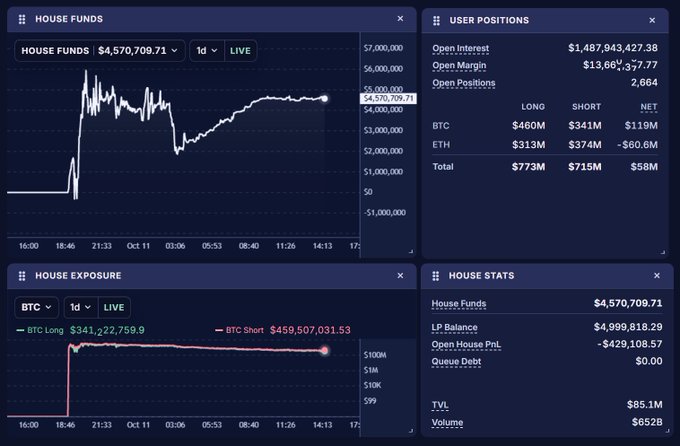
Task: Click the resize corner of User Positions panel
Action: pos(663,252)
